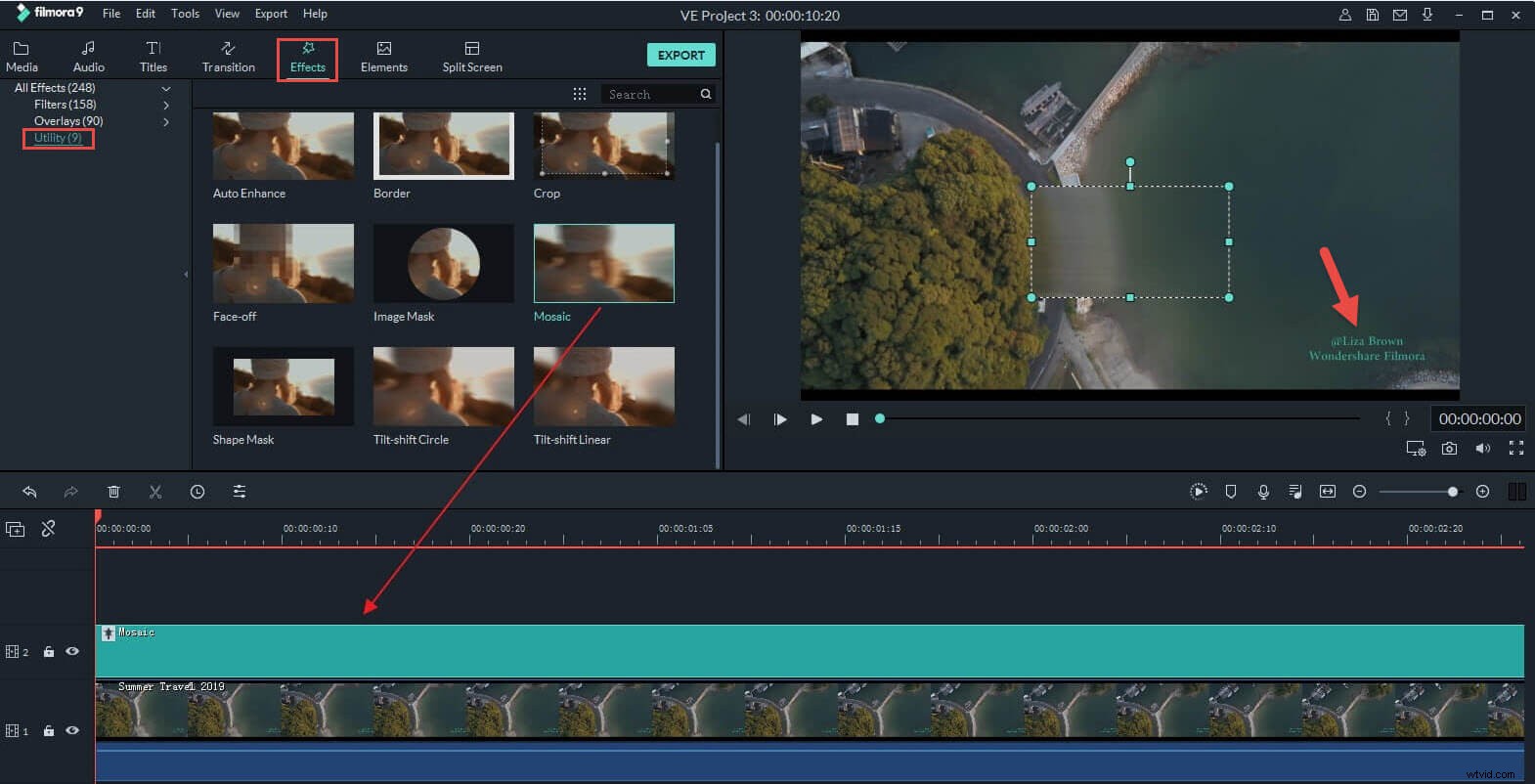The width and height of the screenshot is (1535, 784).
Task: Open the Help menu
Action: 315,14
